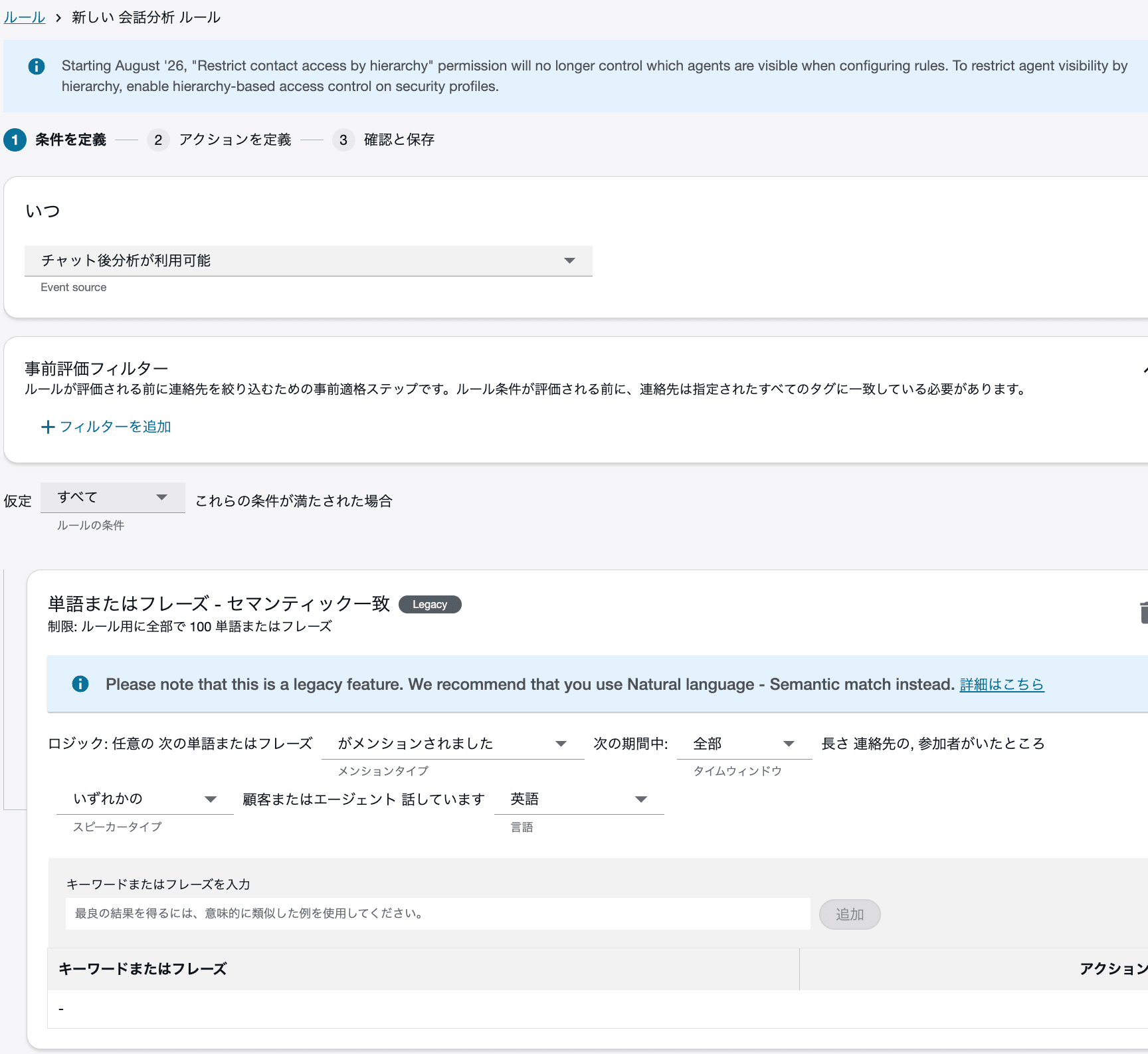
Task: Click the これらの条件が満たされた場合 text
Action: [x=294, y=501]
